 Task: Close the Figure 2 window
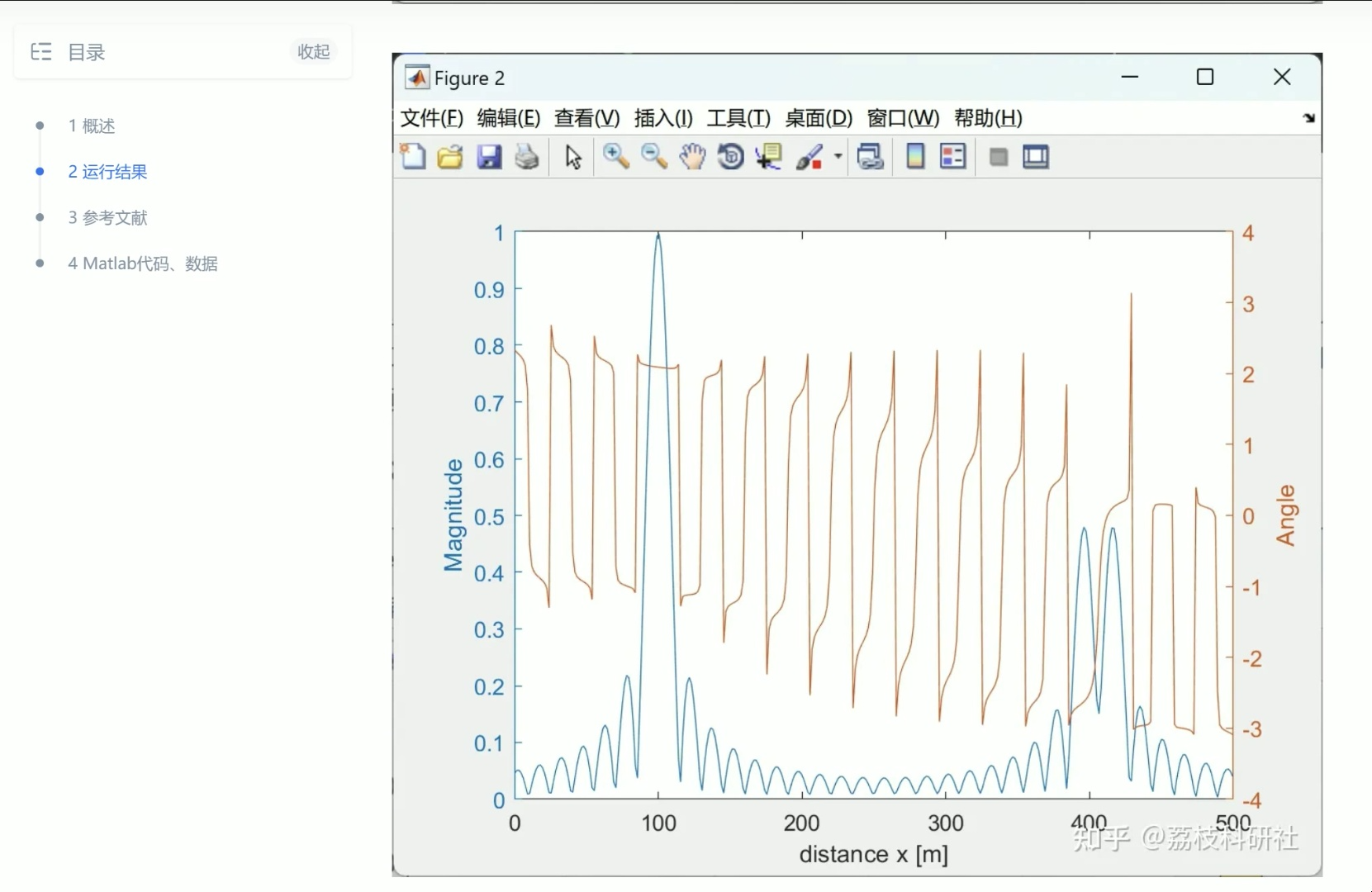tap(1282, 77)
